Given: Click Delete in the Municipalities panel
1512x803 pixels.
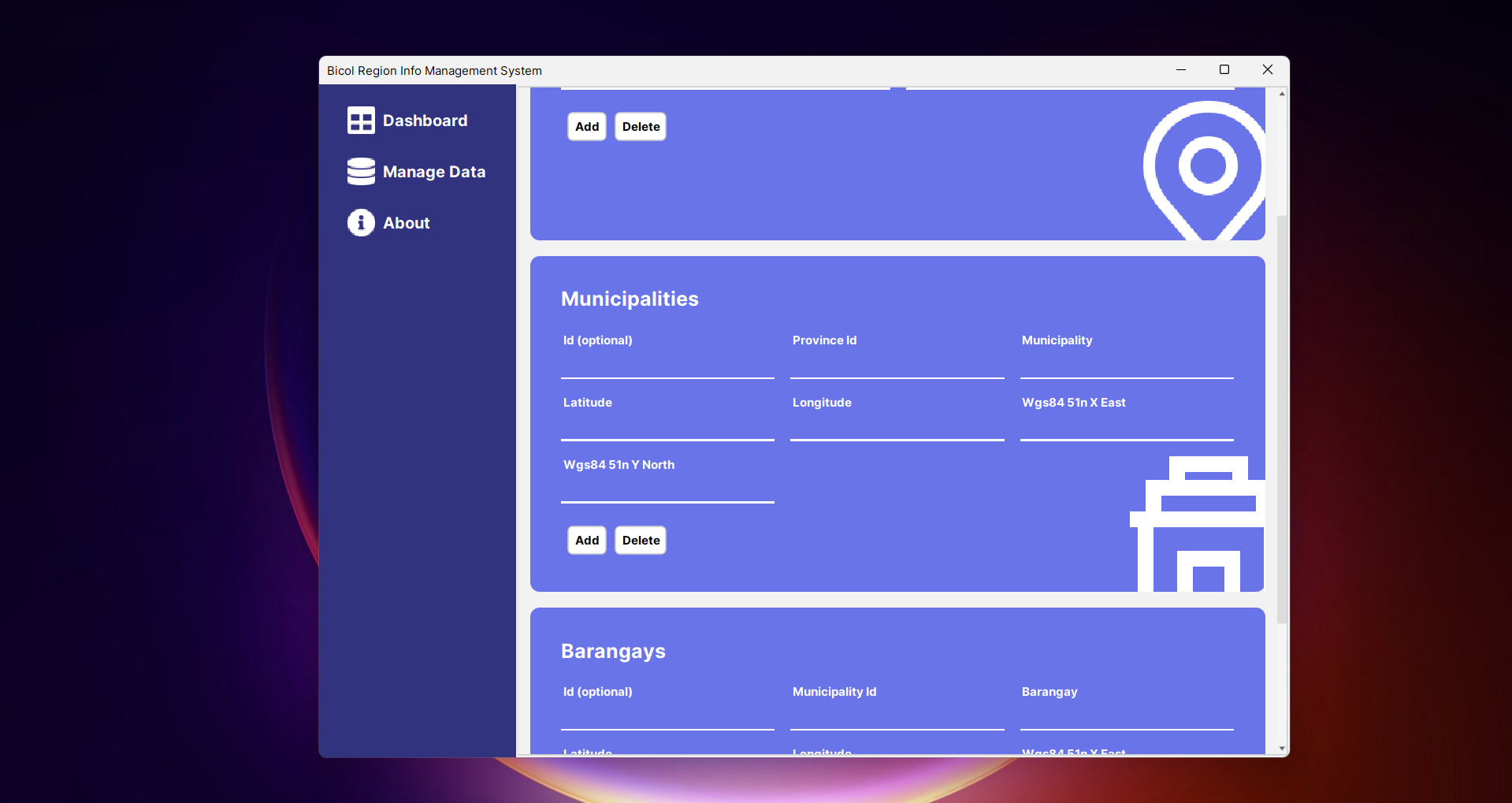Looking at the screenshot, I should 640,540.
